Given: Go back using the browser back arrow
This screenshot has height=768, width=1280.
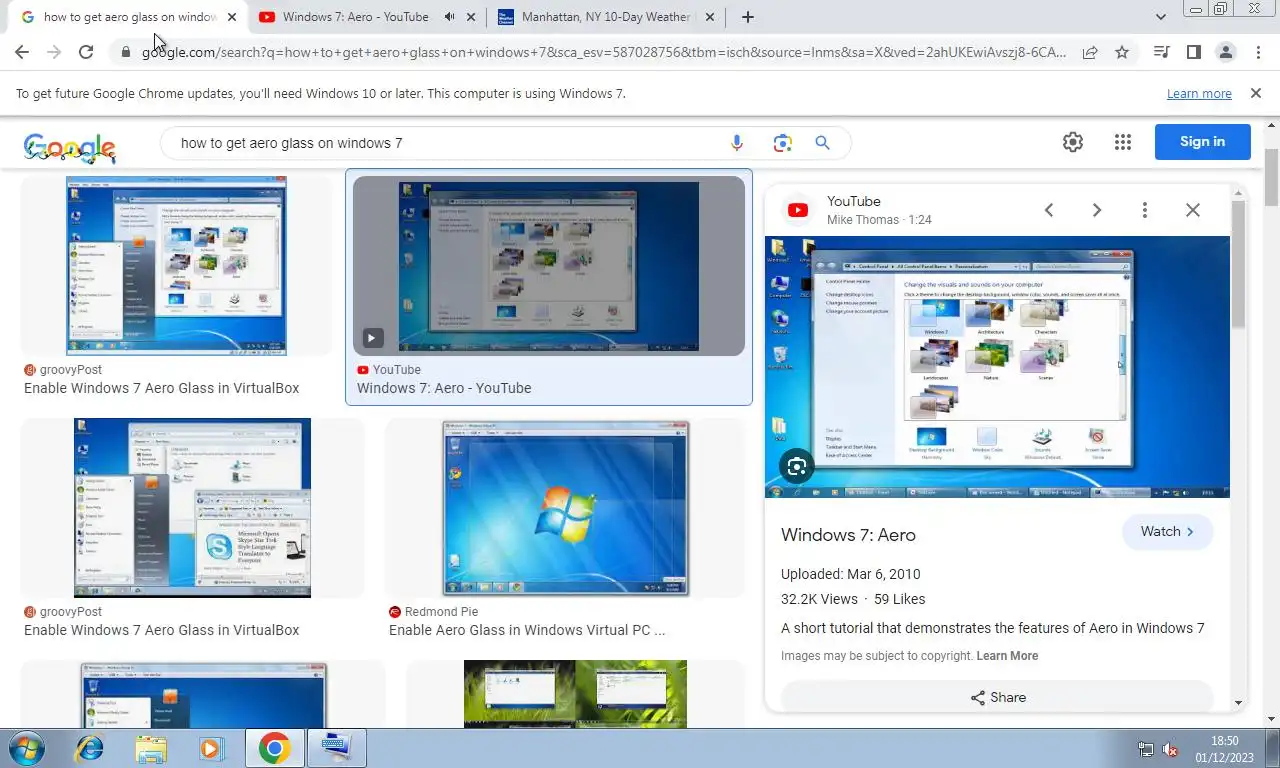Looking at the screenshot, I should click(22, 52).
